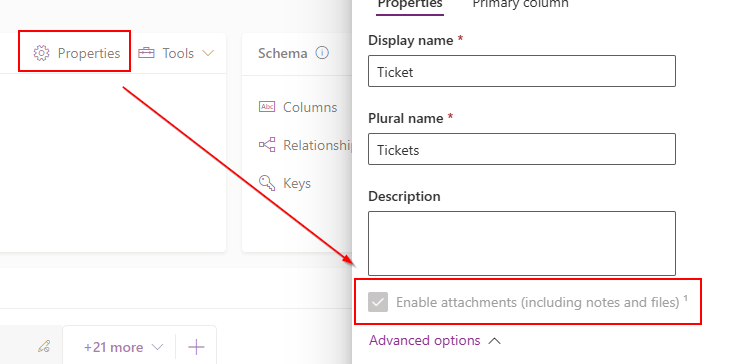Click the Display name field containing Ticket
Screen dimensions: 737x364
(522, 71)
